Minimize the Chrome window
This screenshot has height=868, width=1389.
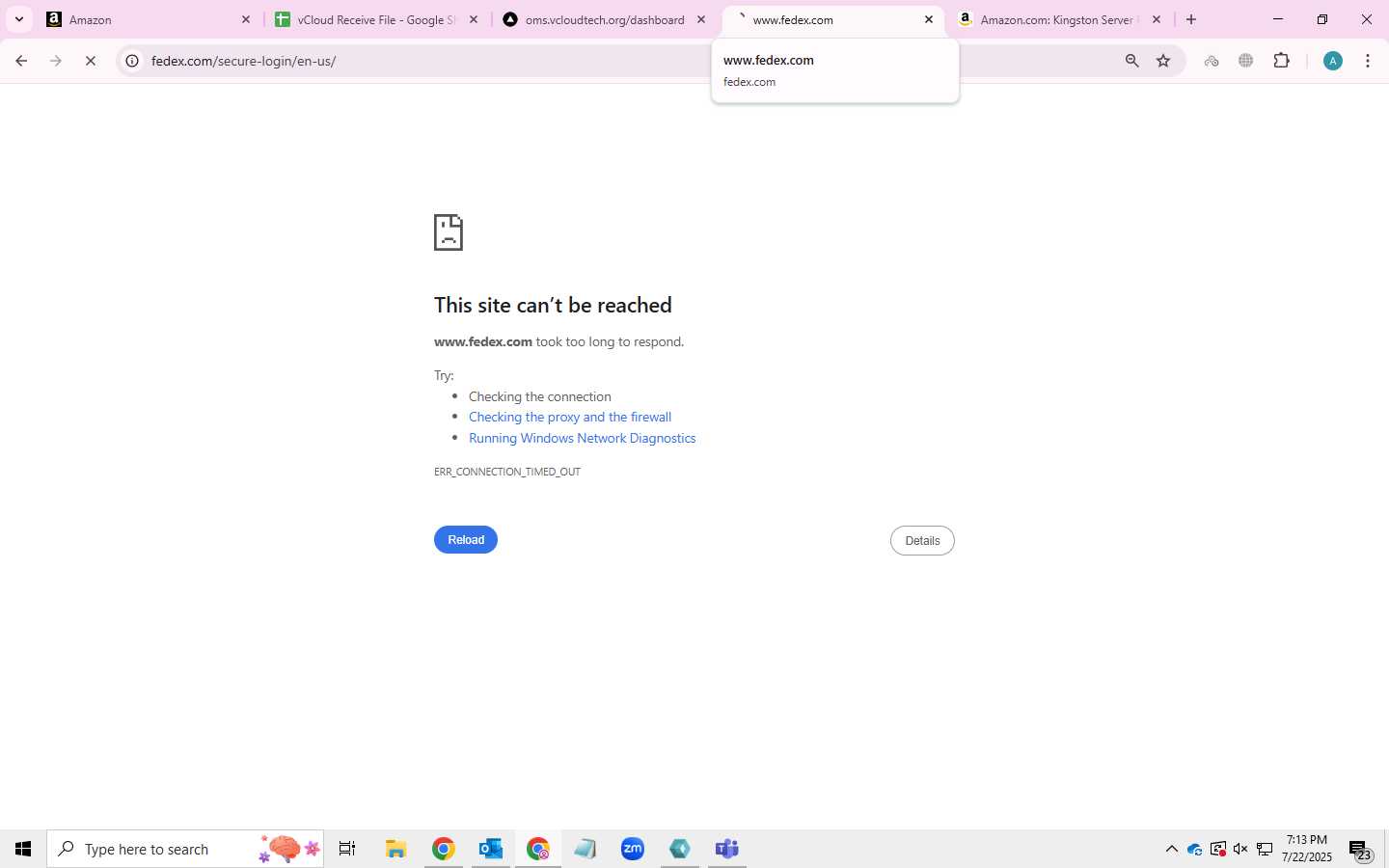(x=1278, y=19)
